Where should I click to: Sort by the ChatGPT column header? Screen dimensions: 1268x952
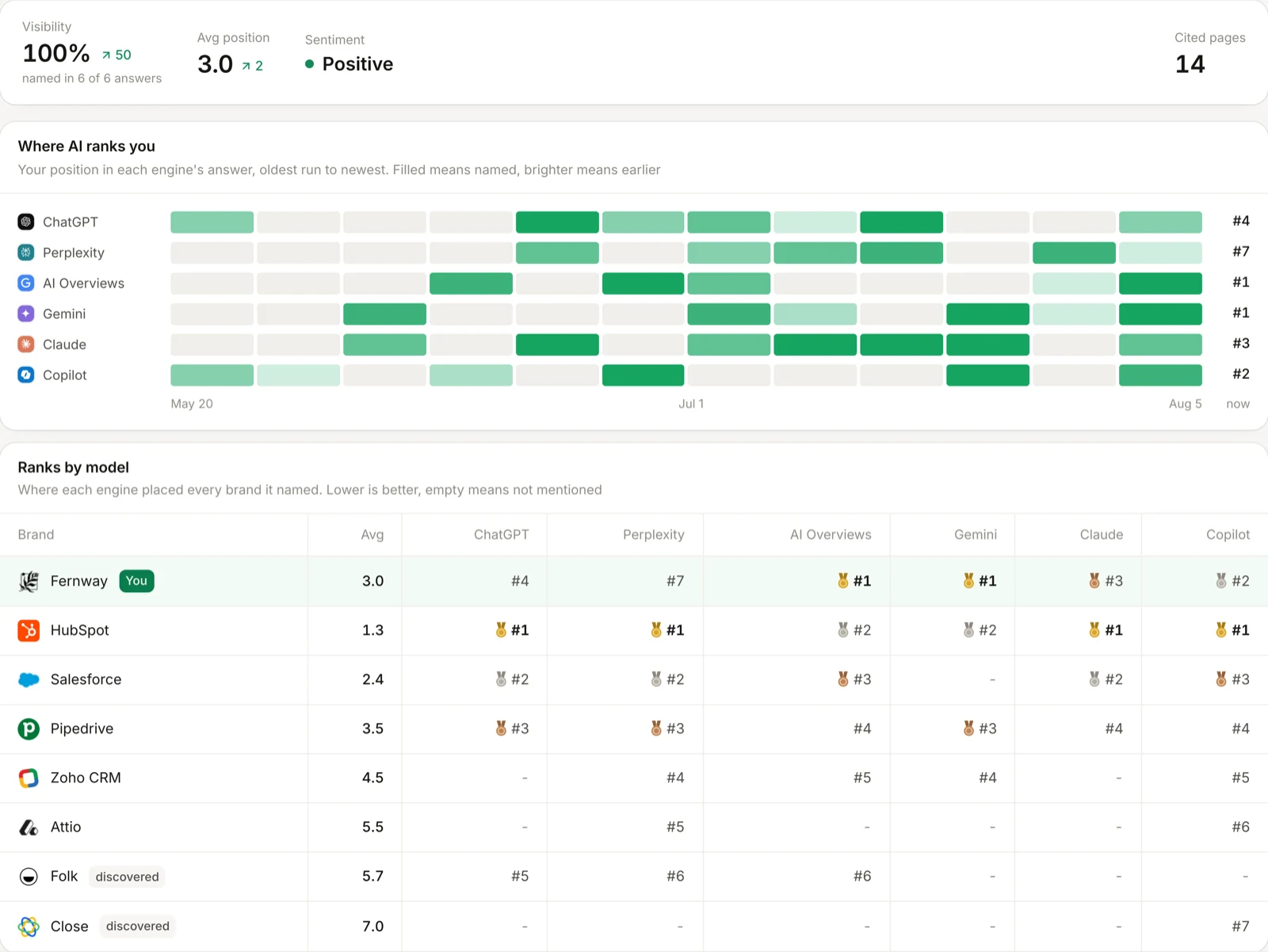click(501, 535)
